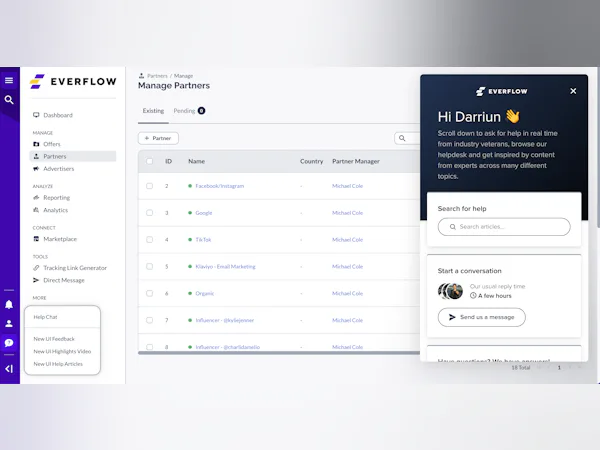Open New UI Highlights Video entry
The height and width of the screenshot is (450, 600).
(x=62, y=351)
